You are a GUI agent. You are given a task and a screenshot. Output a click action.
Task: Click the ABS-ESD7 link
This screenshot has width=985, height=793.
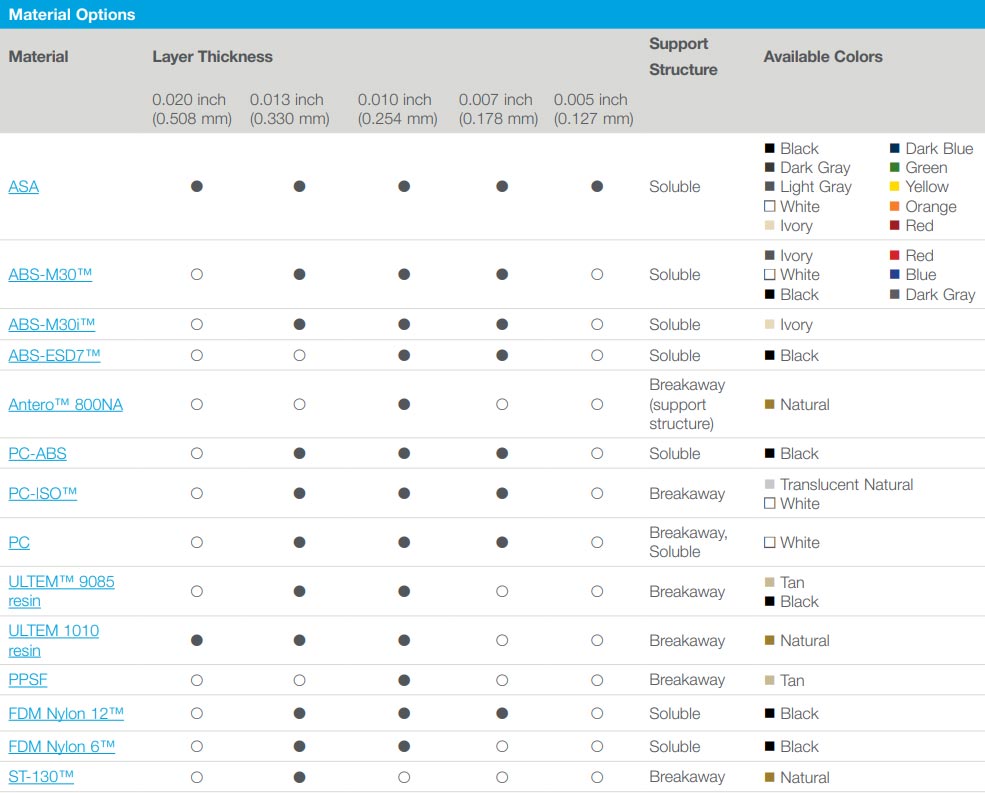54,356
